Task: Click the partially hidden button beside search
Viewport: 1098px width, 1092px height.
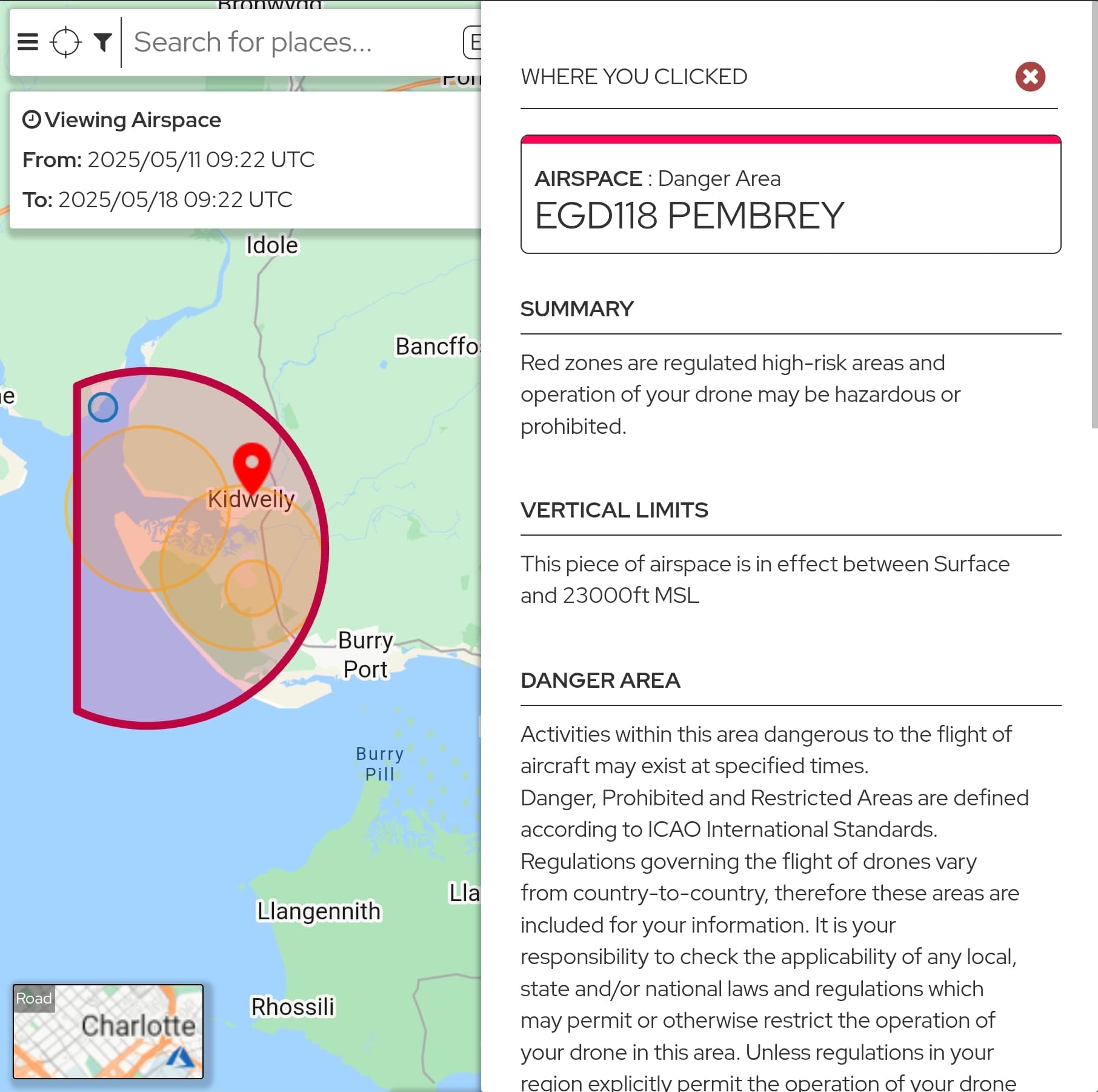Action: tap(472, 42)
